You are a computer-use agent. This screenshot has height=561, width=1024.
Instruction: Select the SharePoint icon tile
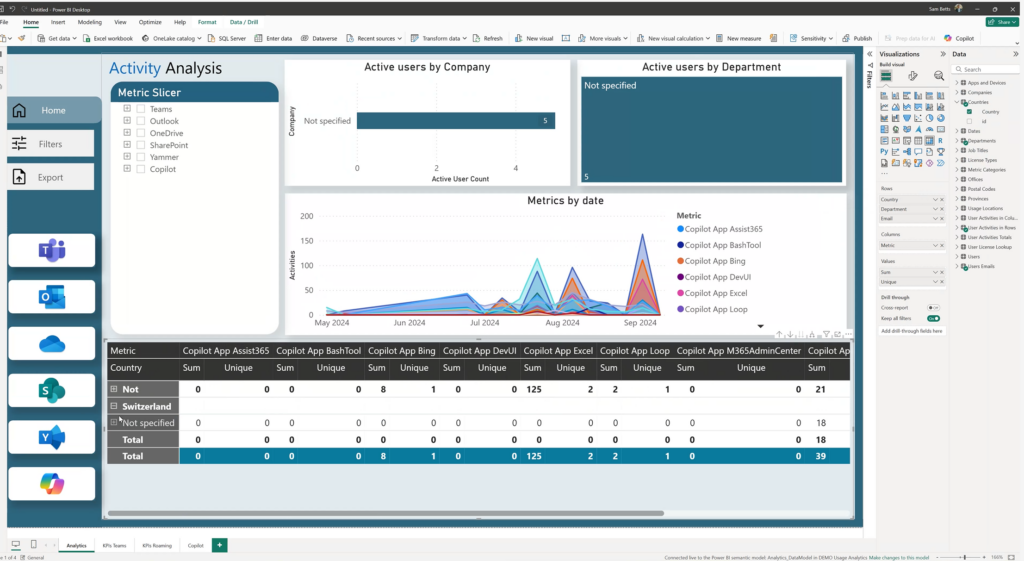[51, 391]
